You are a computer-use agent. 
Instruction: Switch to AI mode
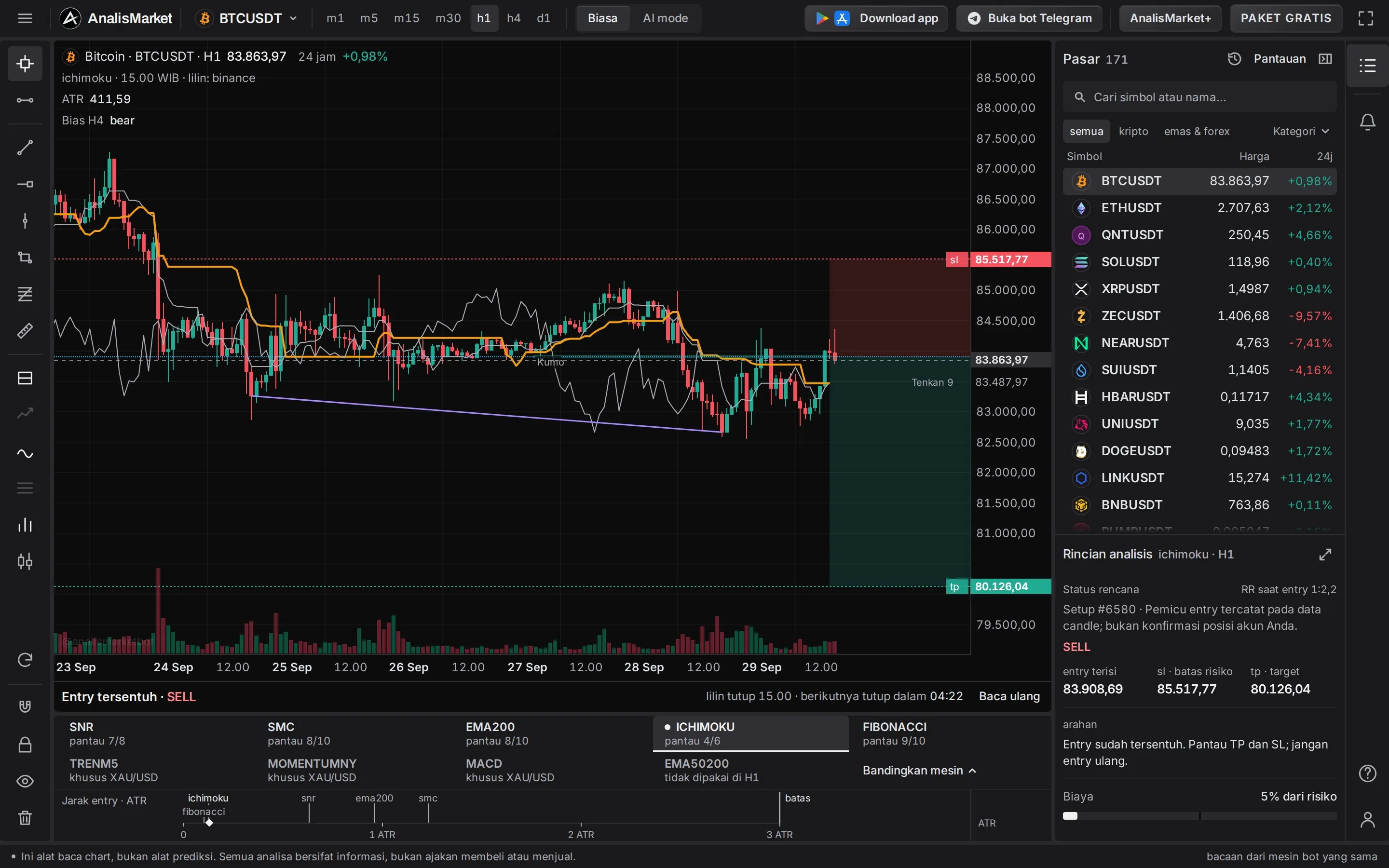[x=665, y=18]
